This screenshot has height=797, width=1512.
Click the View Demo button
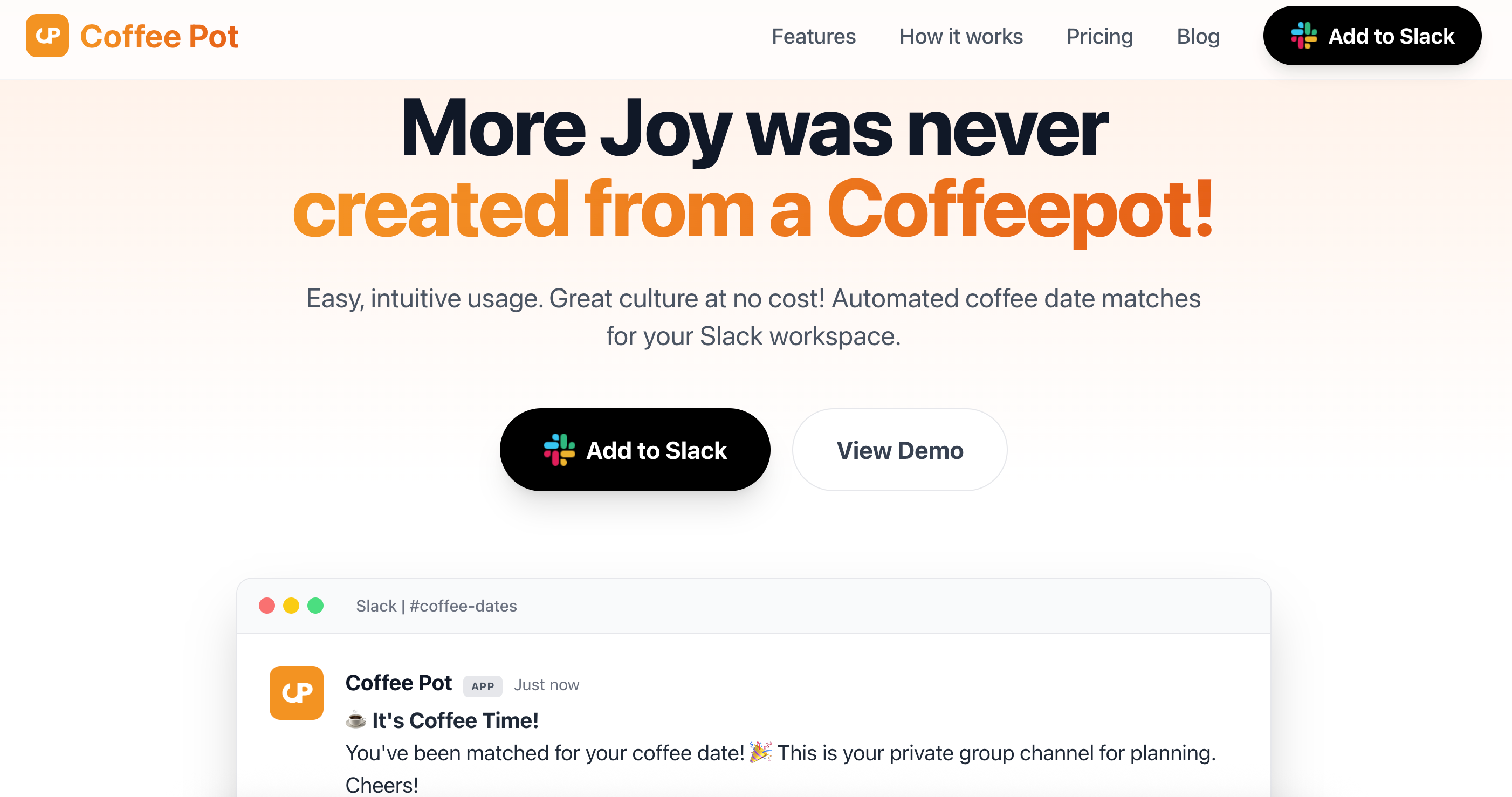coord(899,450)
